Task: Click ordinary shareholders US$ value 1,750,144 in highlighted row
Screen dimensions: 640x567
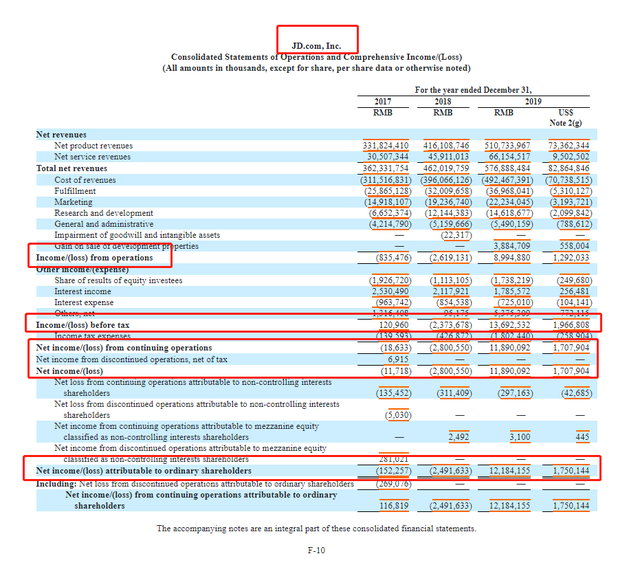Action: (571, 471)
